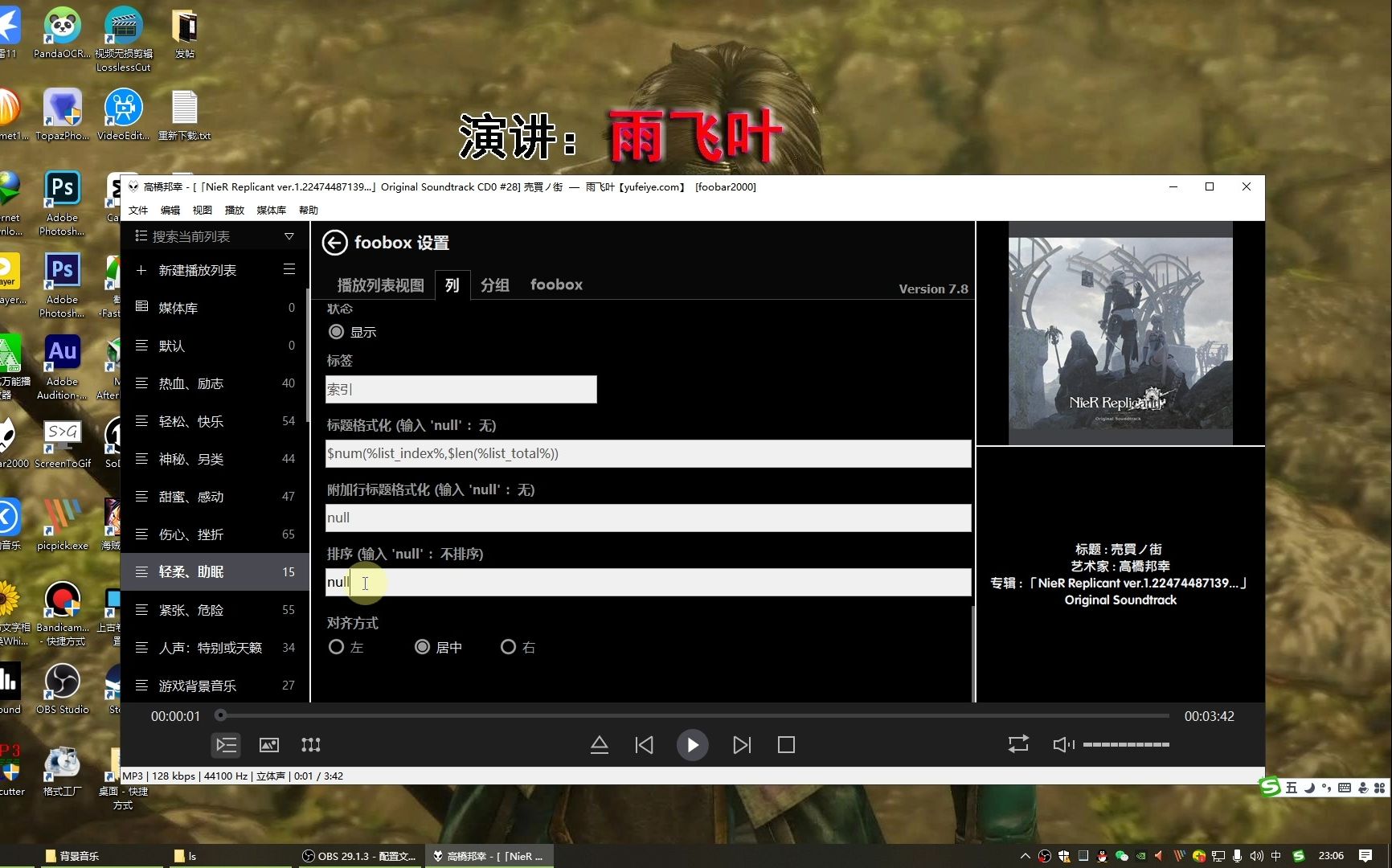Image resolution: width=1392 pixels, height=868 pixels.
Task: Switch to 播放列表视图 tab
Action: (x=380, y=285)
